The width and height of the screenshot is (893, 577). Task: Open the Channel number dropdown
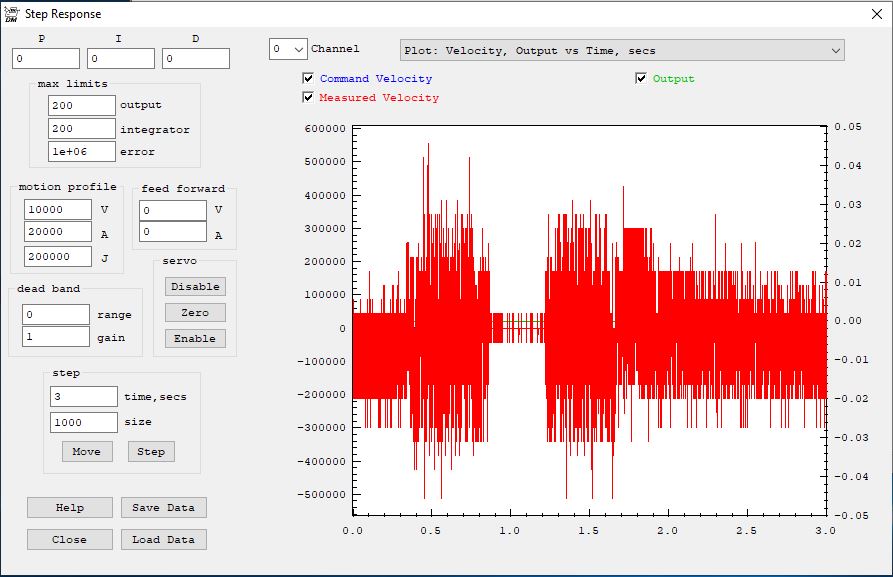288,49
